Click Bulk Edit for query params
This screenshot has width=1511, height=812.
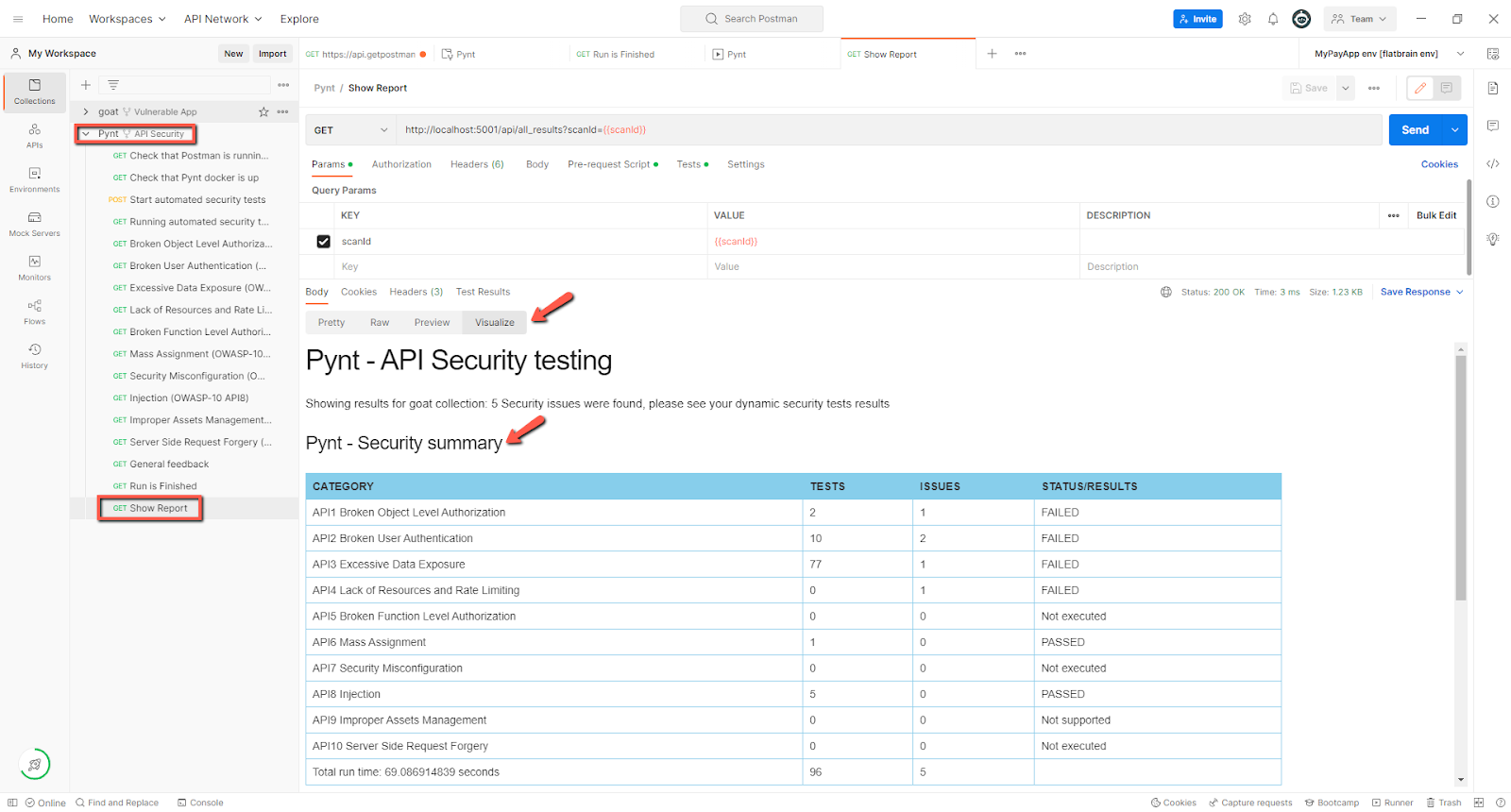(1436, 215)
